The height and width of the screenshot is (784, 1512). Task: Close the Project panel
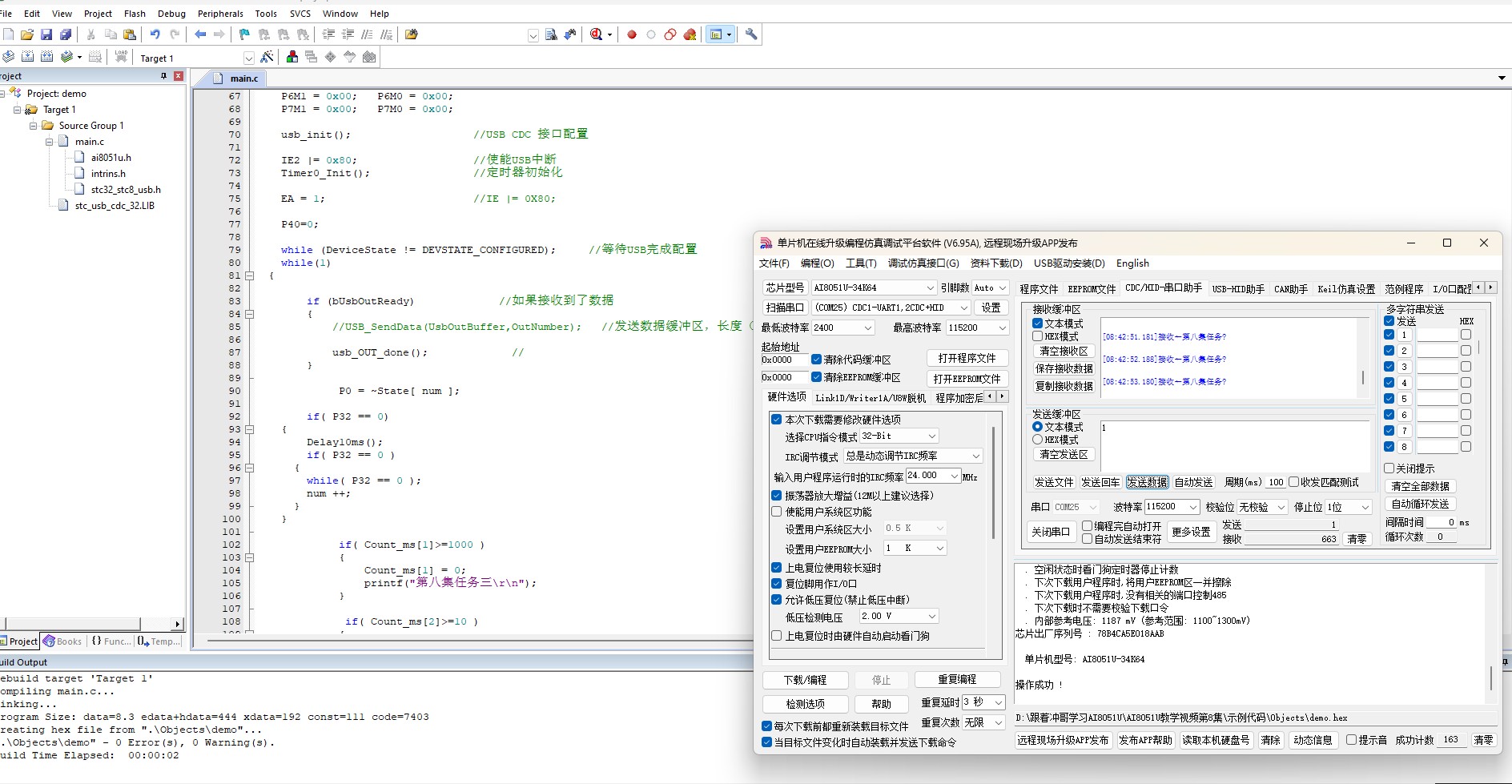(x=179, y=76)
